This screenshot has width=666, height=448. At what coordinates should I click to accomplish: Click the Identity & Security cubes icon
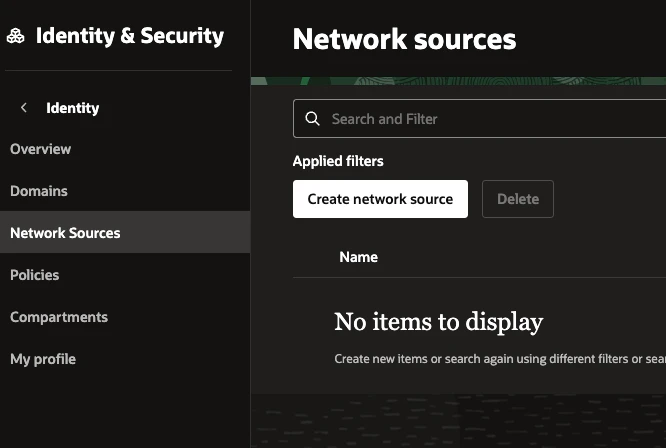[16, 36]
